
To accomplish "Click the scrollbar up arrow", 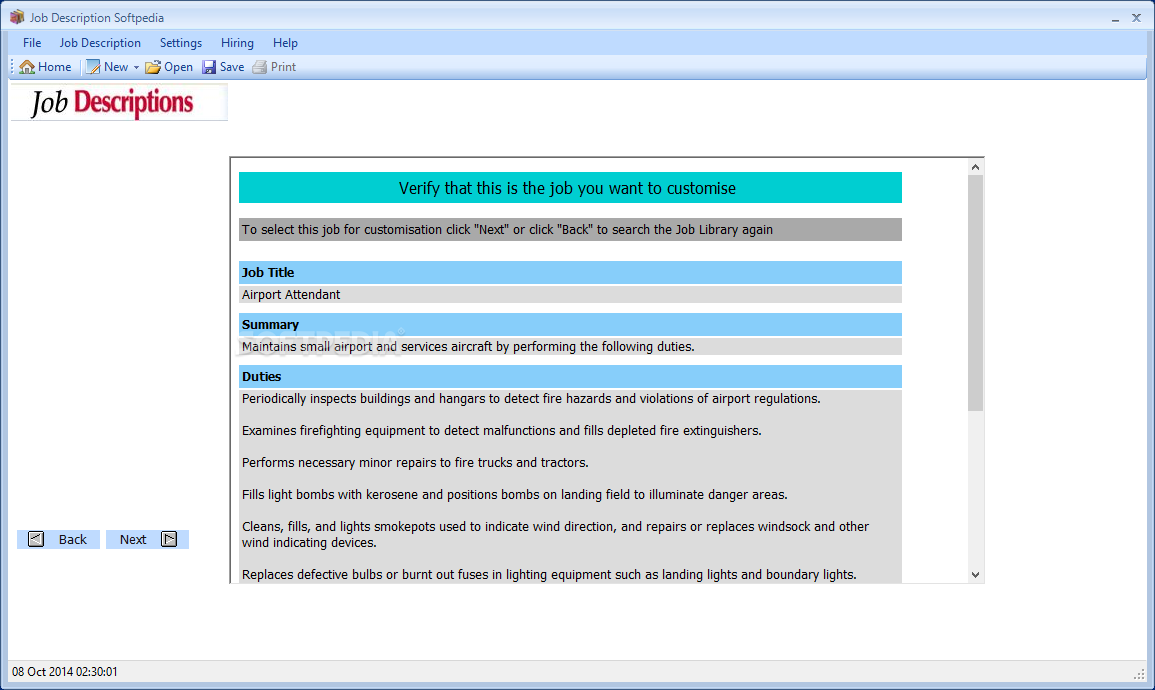I will [975, 167].
